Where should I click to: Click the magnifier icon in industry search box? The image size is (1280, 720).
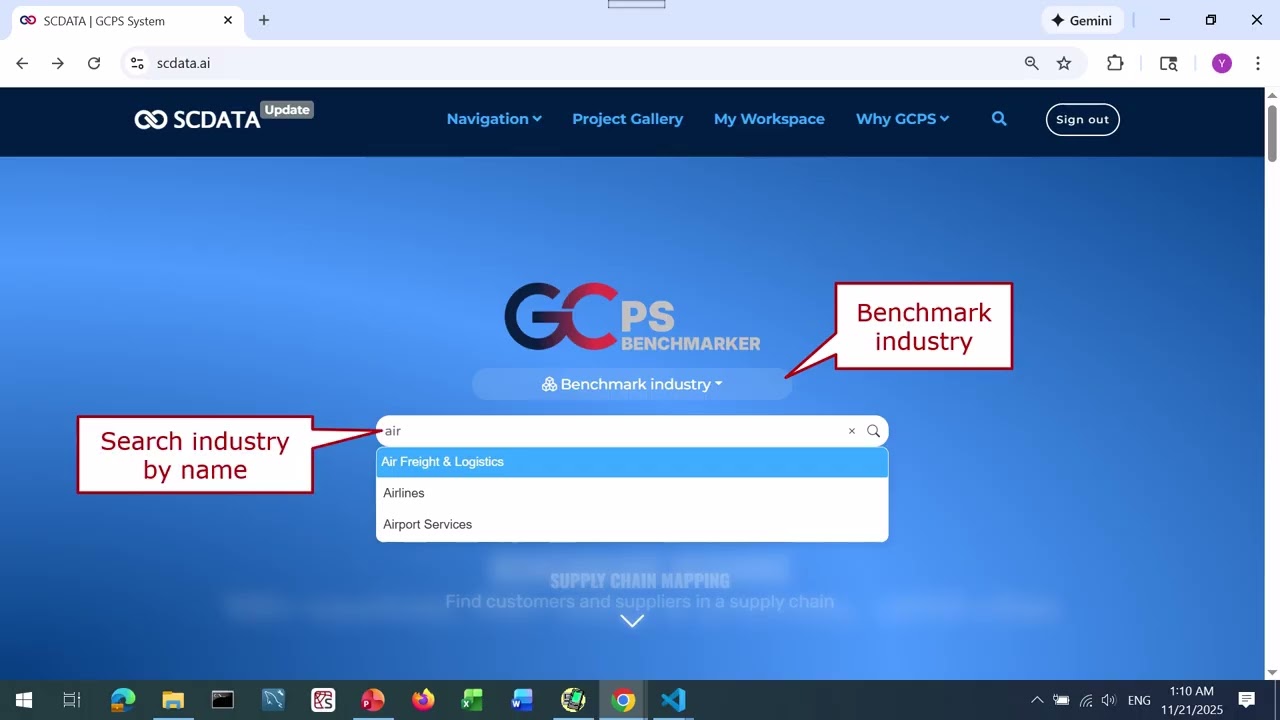pyautogui.click(x=874, y=431)
